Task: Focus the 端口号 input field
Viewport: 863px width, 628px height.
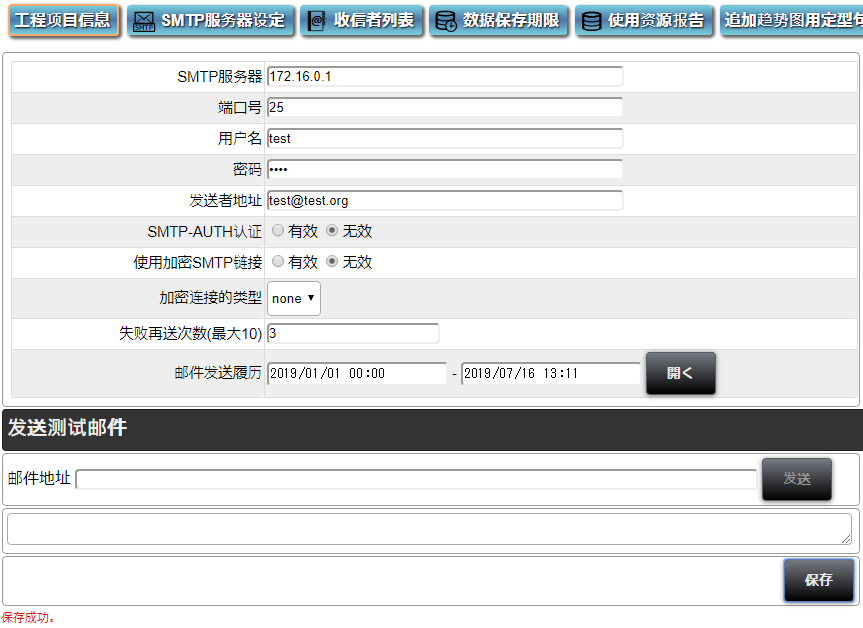Action: click(x=445, y=107)
